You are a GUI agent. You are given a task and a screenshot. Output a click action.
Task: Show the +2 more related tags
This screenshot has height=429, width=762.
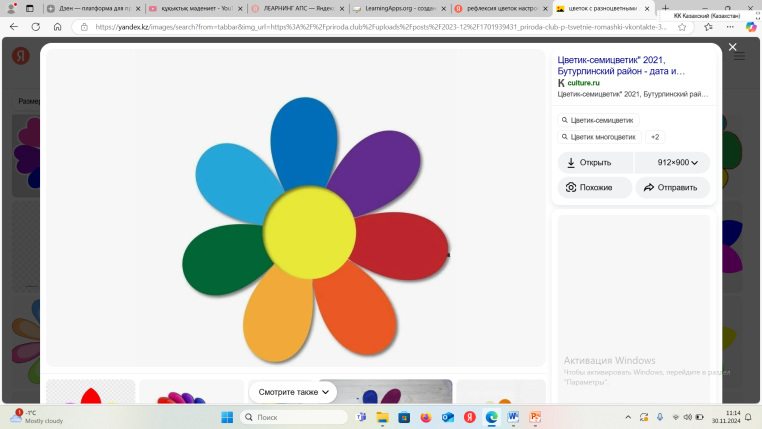point(655,137)
